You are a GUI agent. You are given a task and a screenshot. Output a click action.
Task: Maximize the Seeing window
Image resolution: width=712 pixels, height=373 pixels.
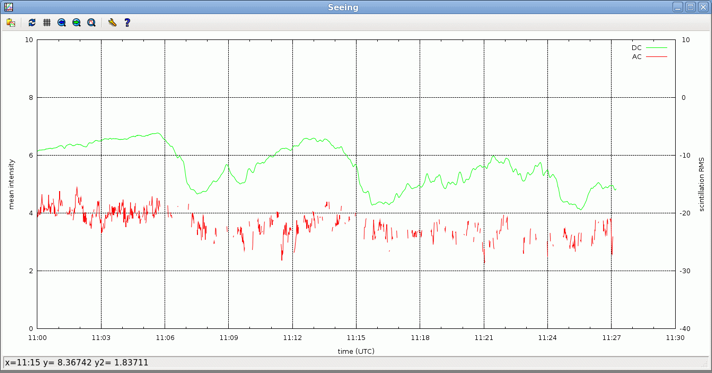tap(690, 7)
